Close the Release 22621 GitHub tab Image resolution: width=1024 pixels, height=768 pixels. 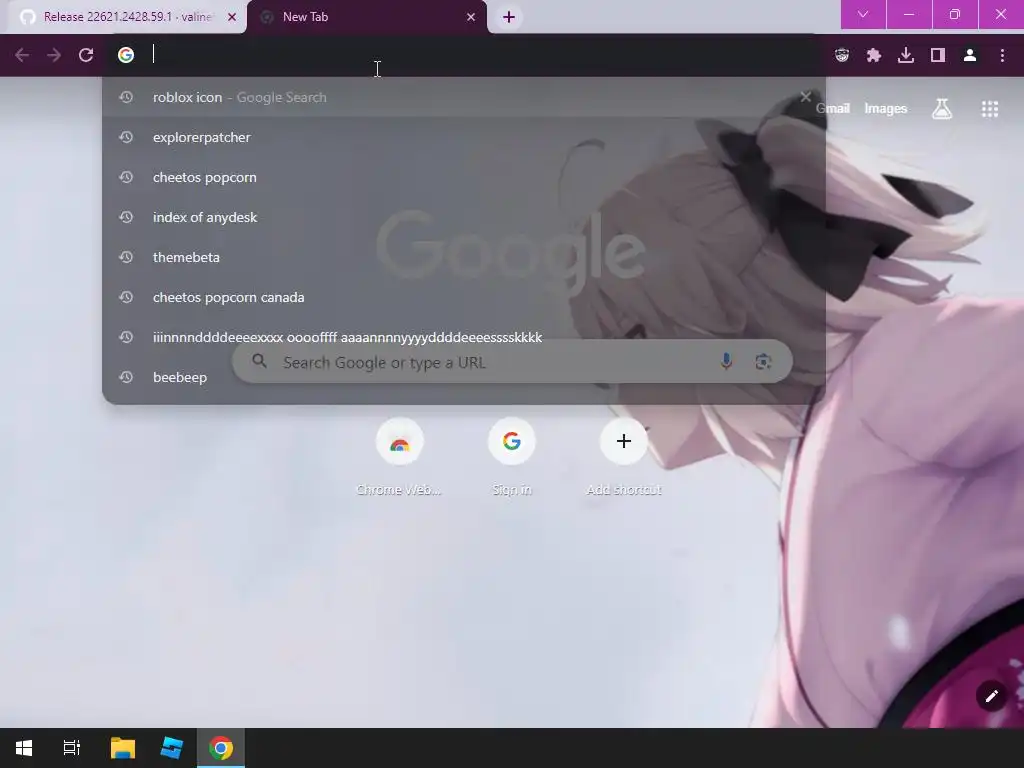232,17
